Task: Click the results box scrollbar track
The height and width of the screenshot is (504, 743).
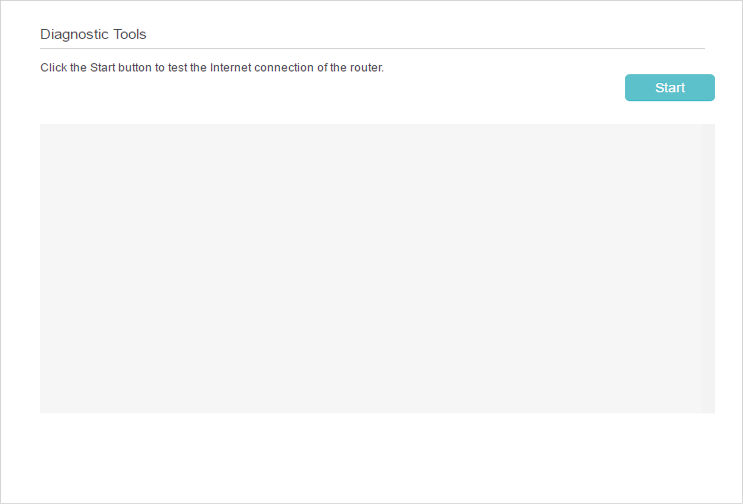Action: [708, 268]
